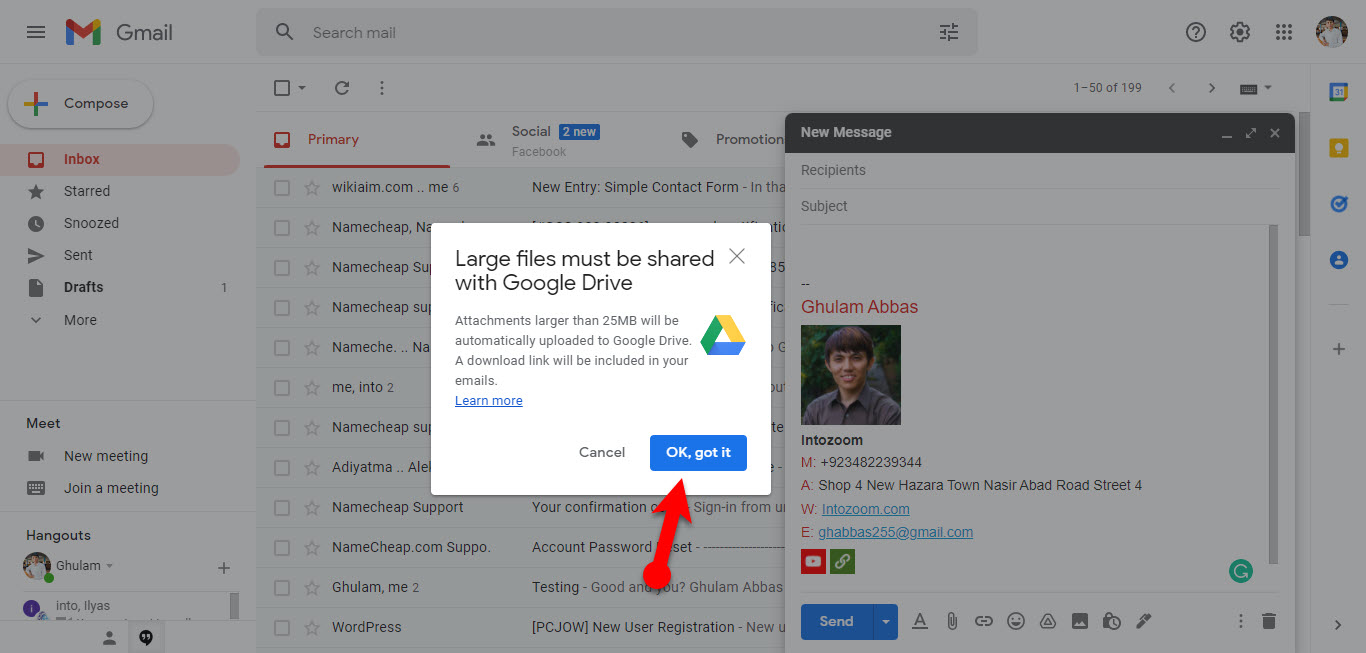Insert a link in the new message

point(984,621)
